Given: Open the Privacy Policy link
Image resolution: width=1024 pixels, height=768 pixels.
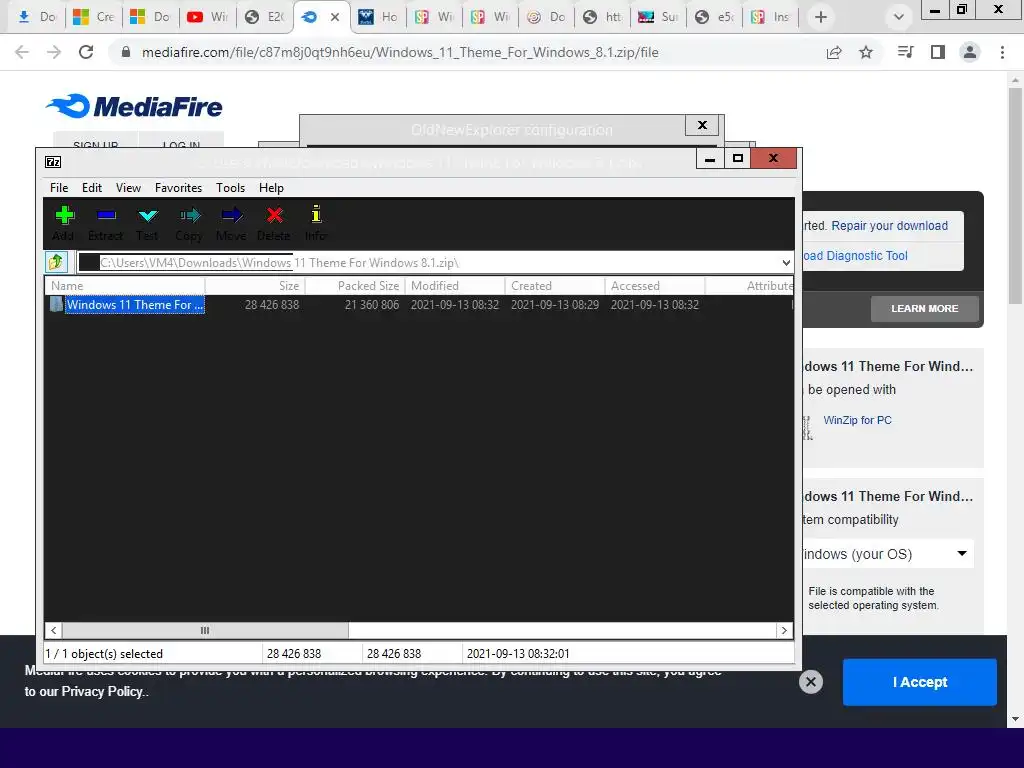Looking at the screenshot, I should [102, 692].
